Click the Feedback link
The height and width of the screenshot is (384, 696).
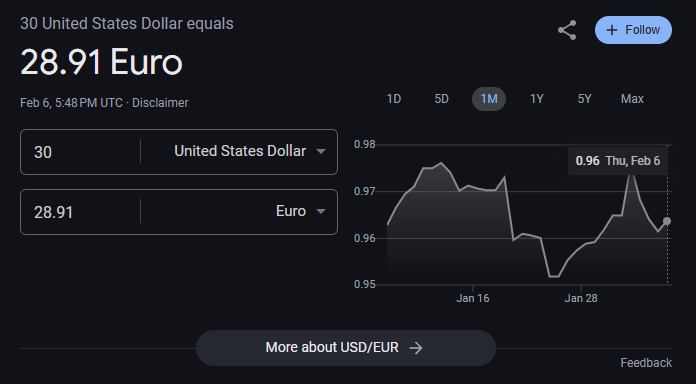point(646,363)
